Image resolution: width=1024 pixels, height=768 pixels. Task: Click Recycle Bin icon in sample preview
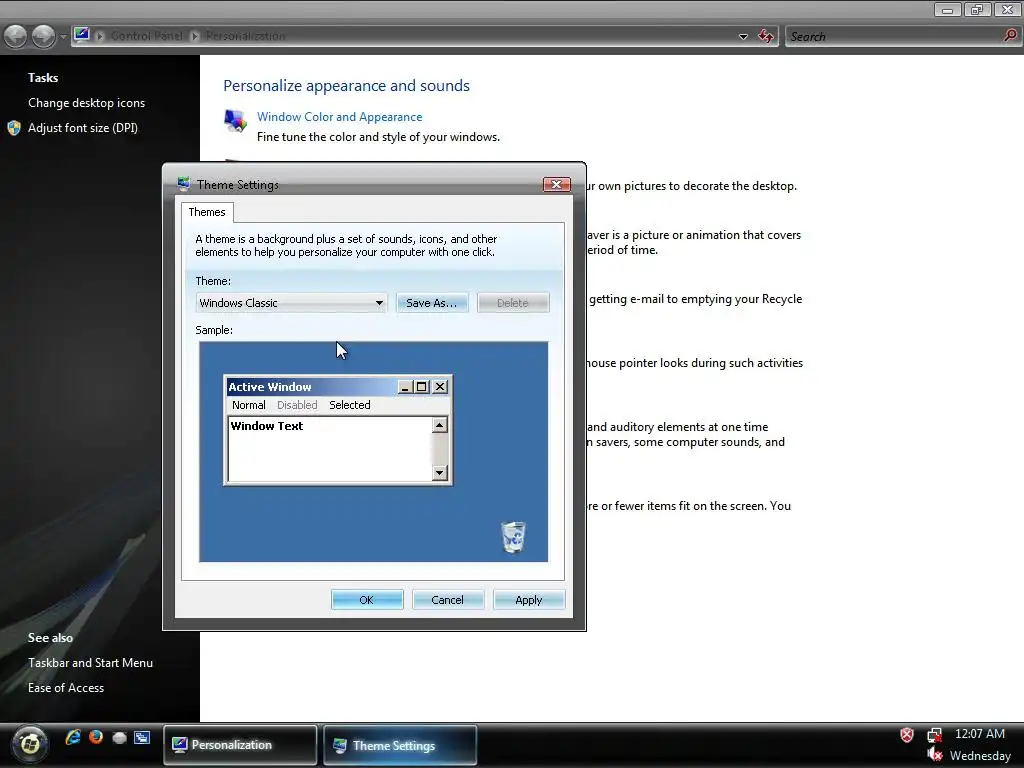point(513,537)
